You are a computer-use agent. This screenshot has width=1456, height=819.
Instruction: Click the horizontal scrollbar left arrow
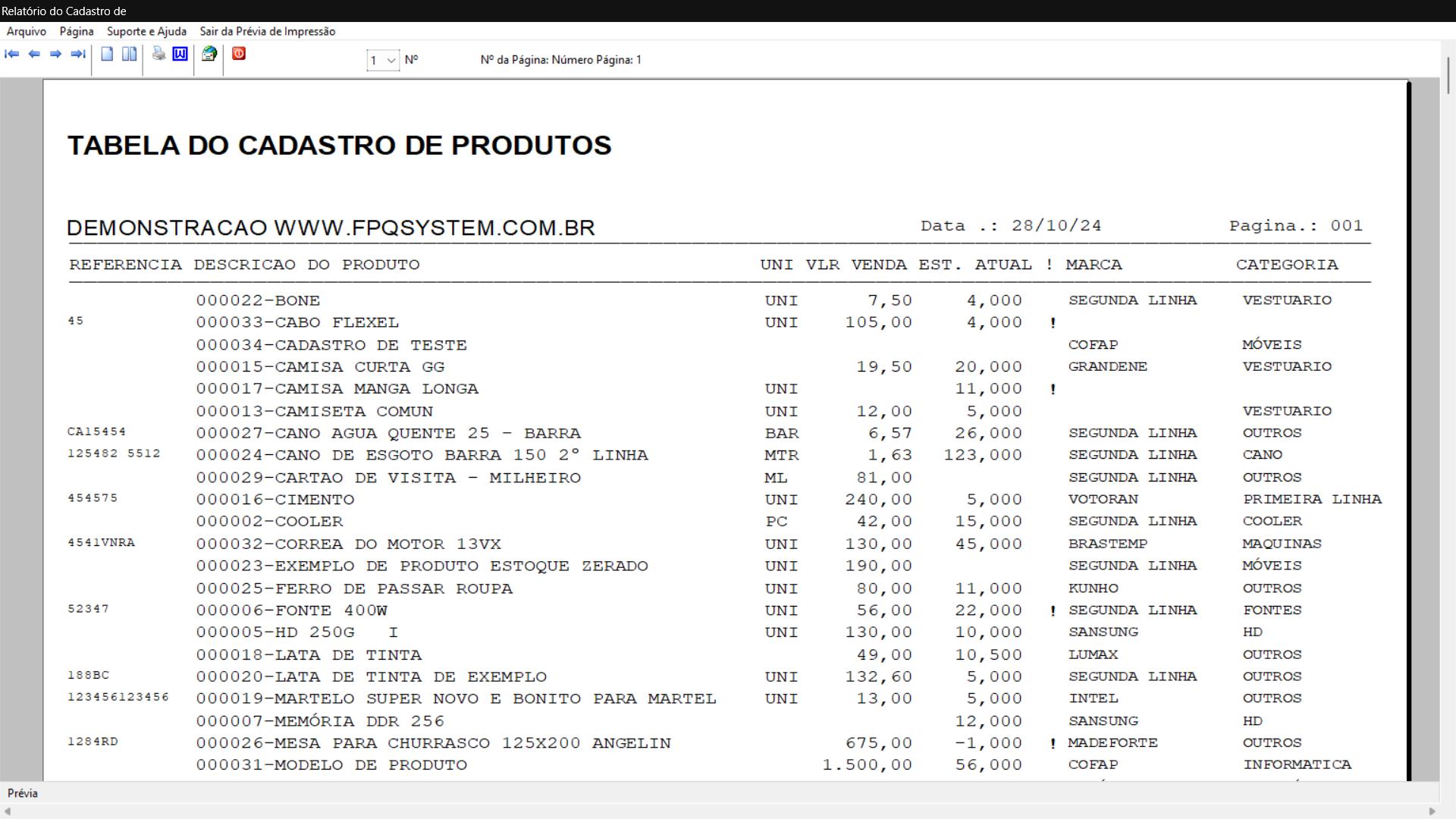tap(8, 811)
